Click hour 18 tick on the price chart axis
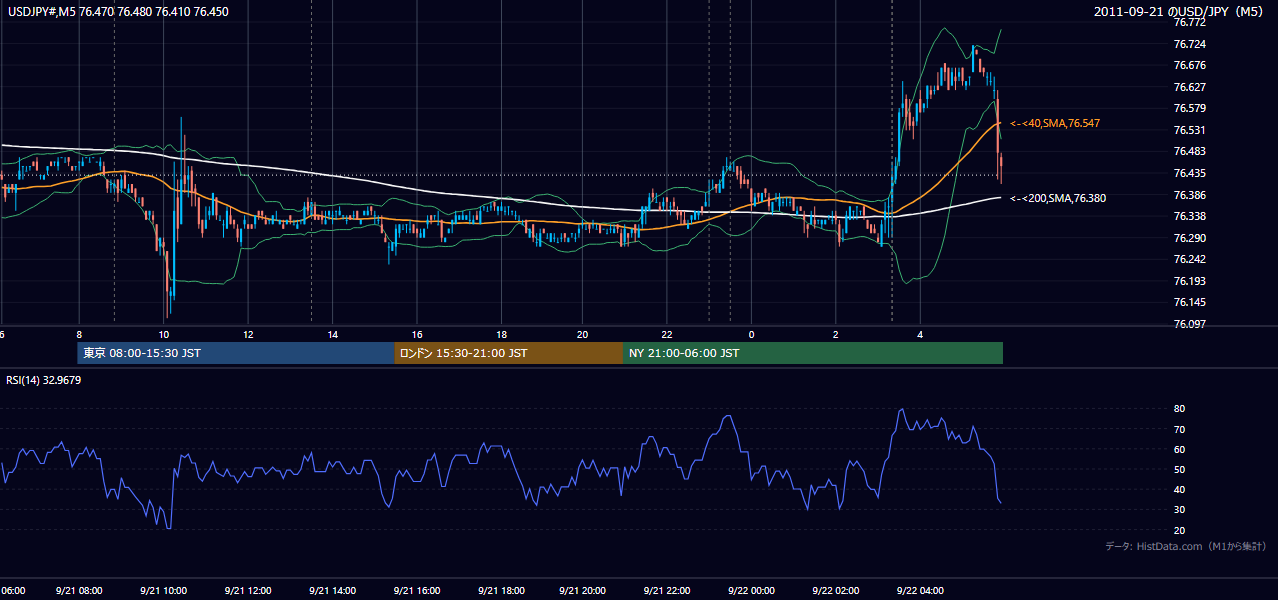This screenshot has height=600, width=1278. click(502, 335)
